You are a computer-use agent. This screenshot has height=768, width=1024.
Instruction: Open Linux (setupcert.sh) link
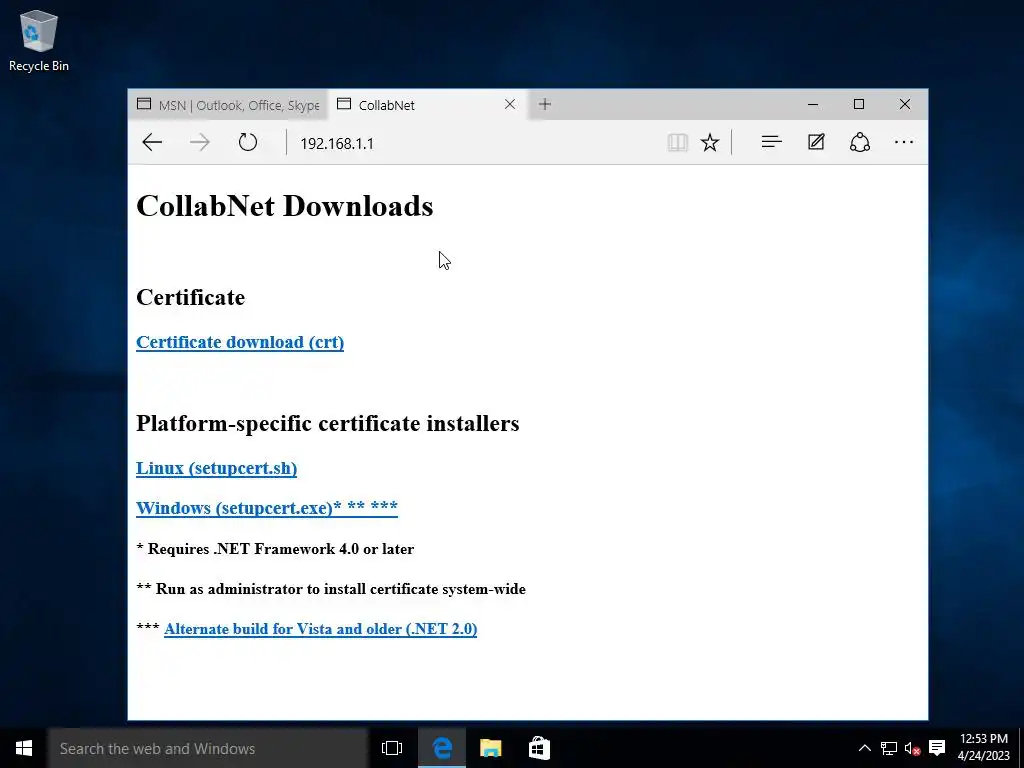click(x=216, y=468)
